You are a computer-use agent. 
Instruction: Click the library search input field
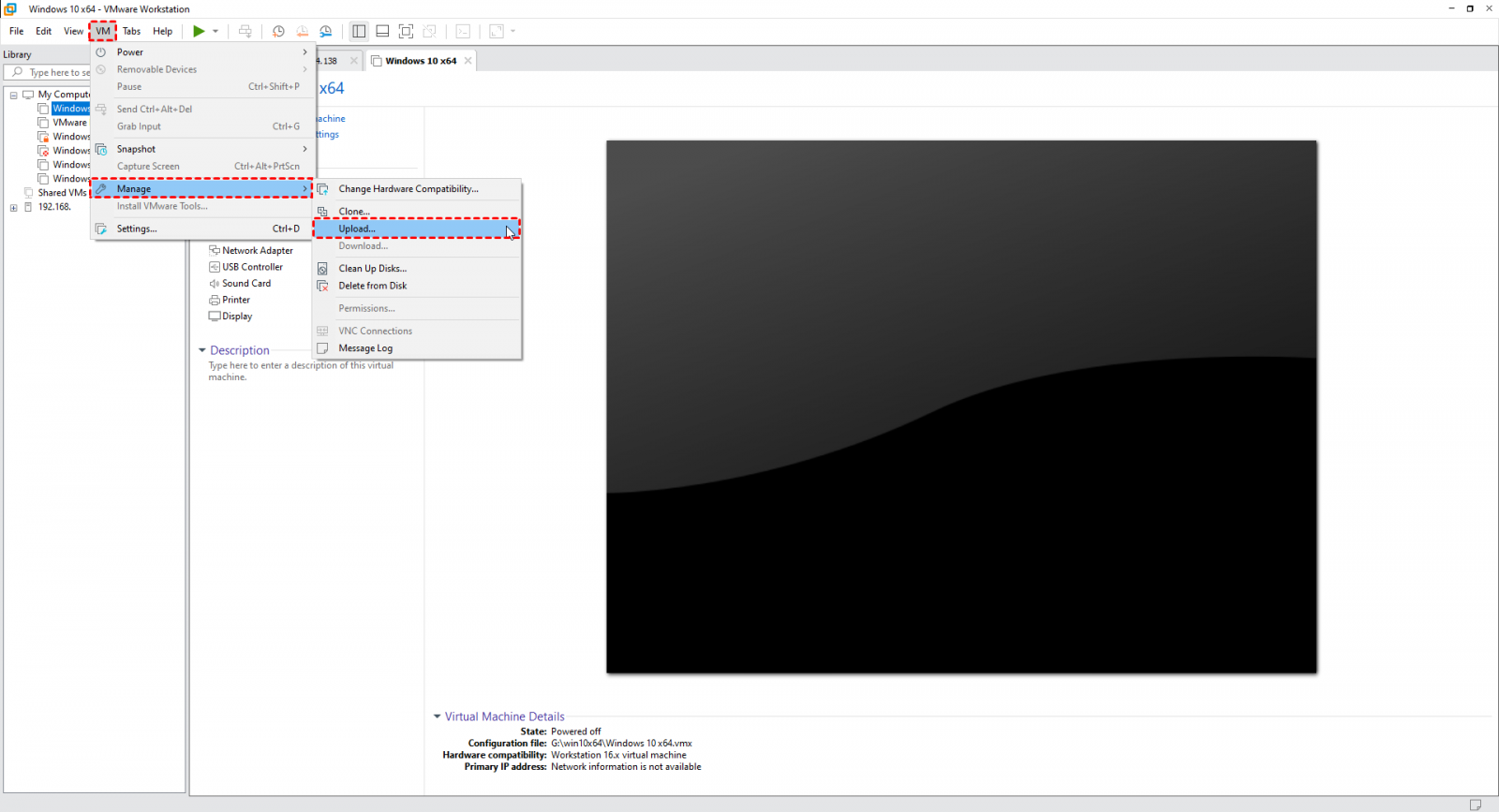coord(56,72)
